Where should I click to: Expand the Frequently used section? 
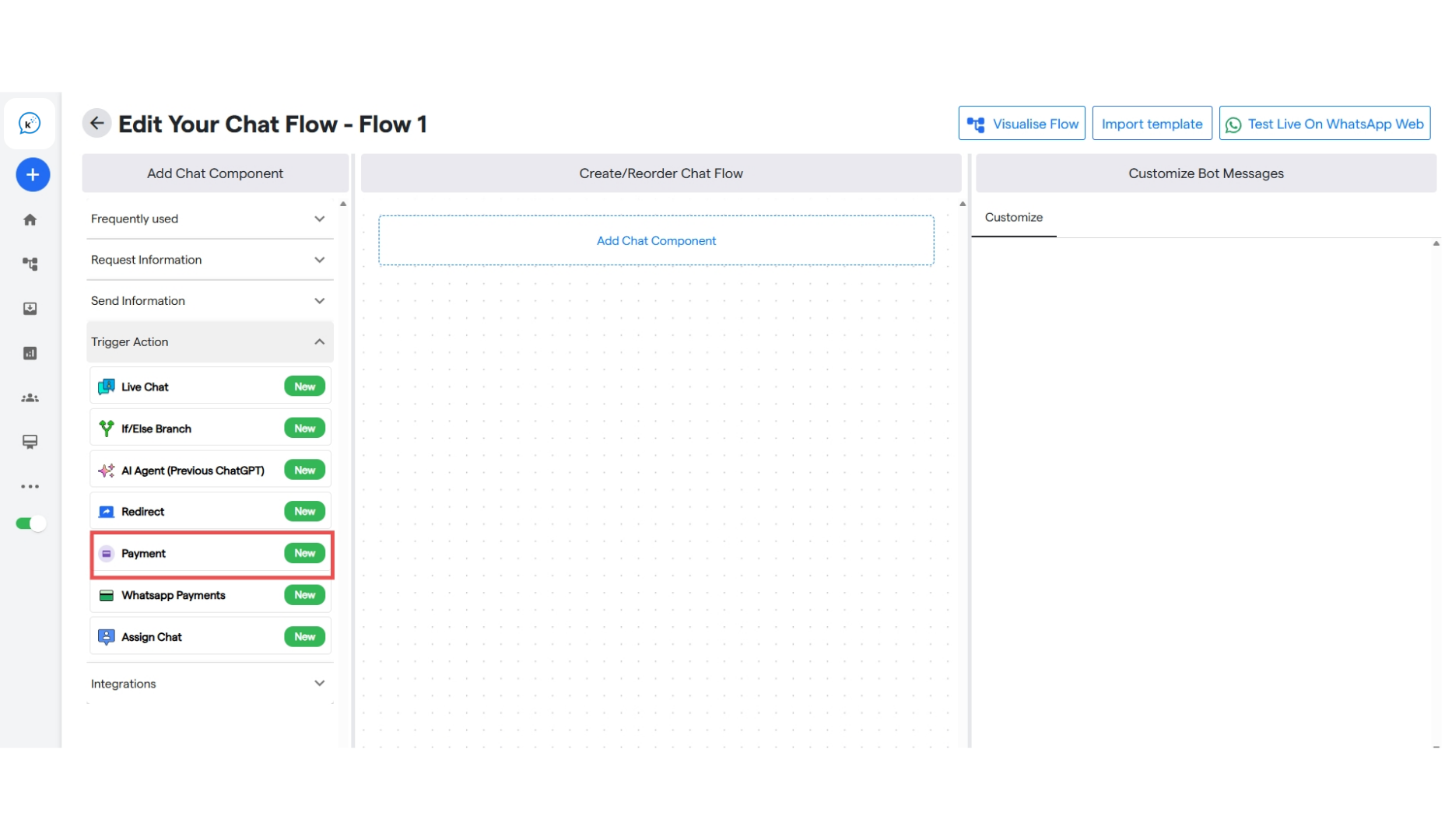[210, 219]
